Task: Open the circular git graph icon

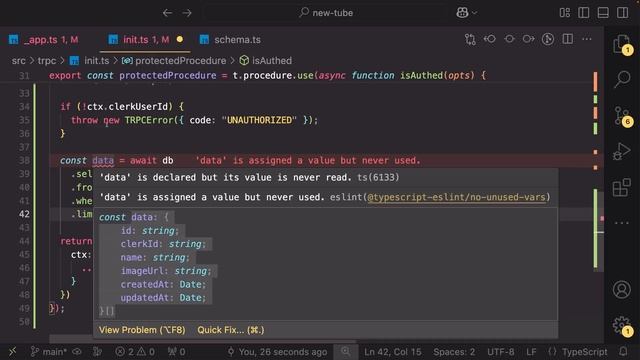Action: pos(548,39)
